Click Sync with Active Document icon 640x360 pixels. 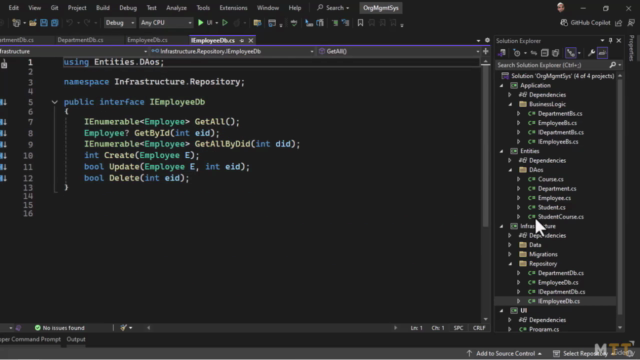533,53
